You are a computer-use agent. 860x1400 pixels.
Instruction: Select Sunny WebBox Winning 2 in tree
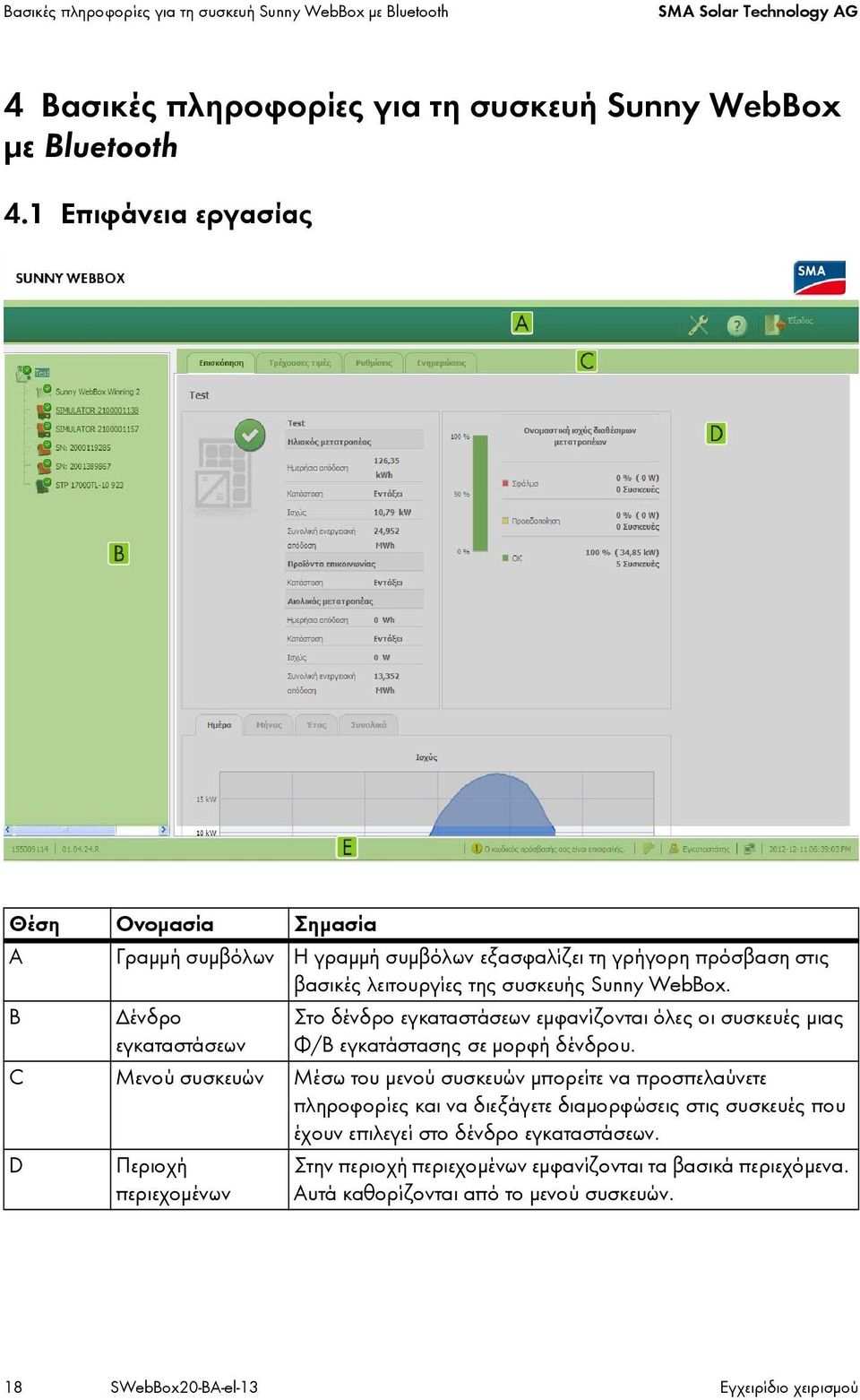click(98, 392)
